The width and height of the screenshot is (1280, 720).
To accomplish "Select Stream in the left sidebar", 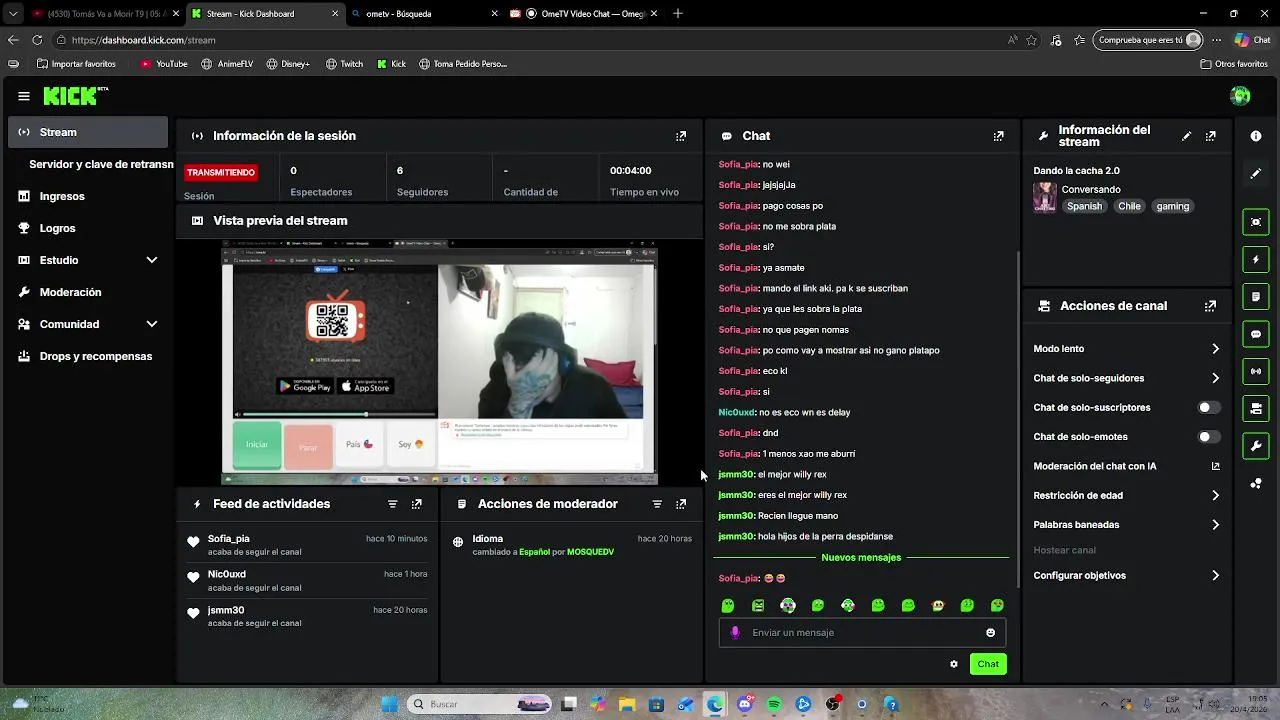I will pos(88,132).
